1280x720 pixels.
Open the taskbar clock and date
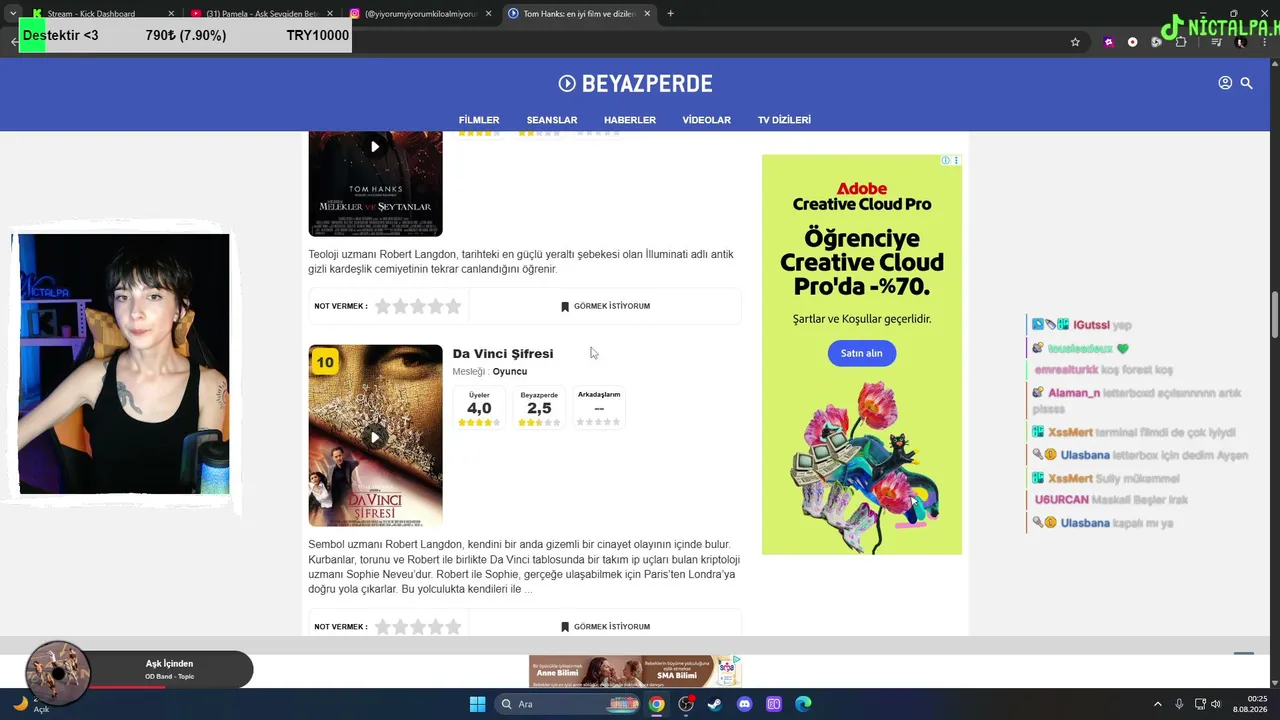[1250, 704]
